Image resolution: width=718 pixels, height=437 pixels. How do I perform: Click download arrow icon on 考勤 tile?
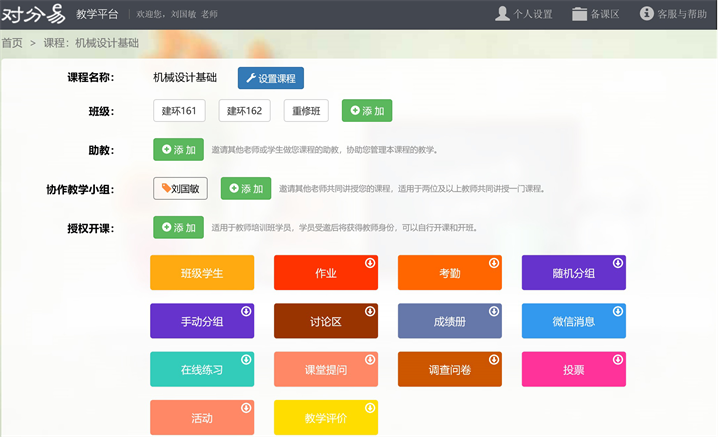coord(493,263)
